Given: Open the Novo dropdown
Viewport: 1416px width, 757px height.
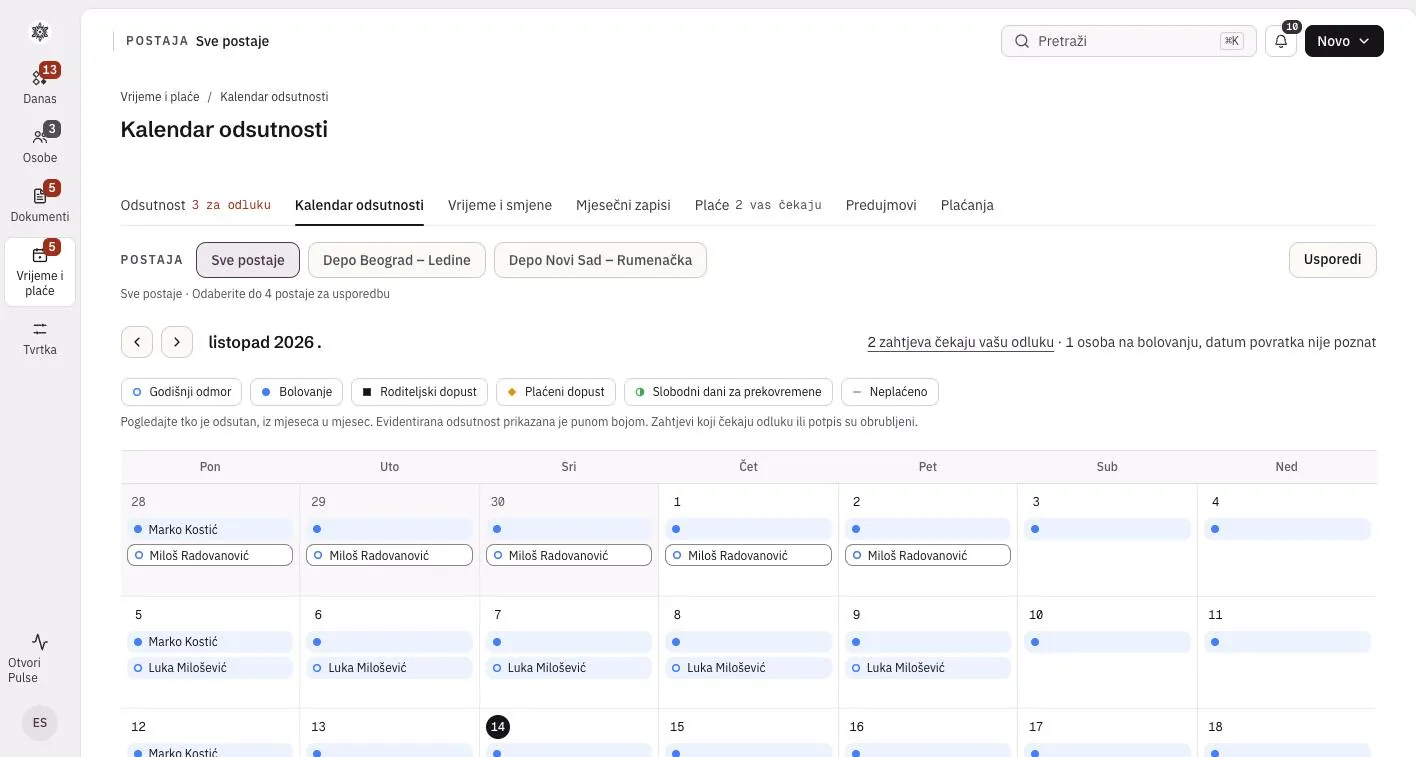Looking at the screenshot, I should coord(1344,41).
